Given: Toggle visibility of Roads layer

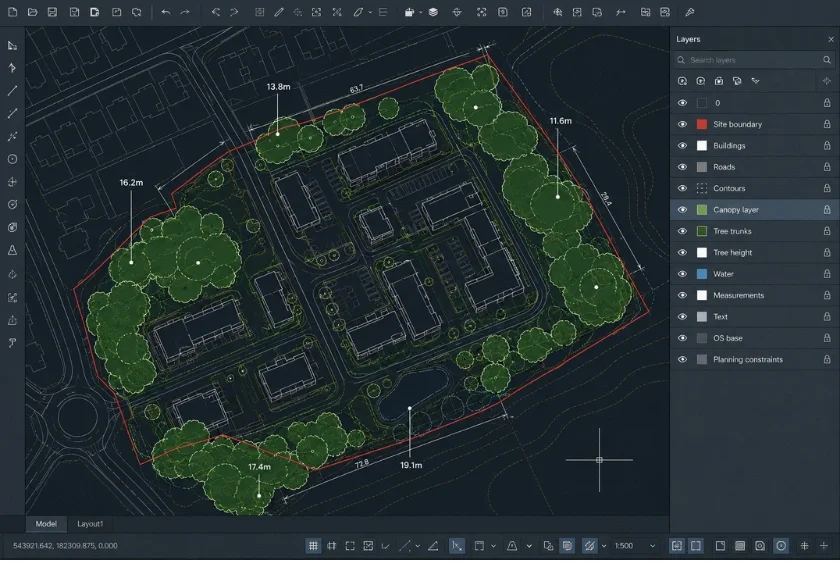Looking at the screenshot, I should 682,167.
